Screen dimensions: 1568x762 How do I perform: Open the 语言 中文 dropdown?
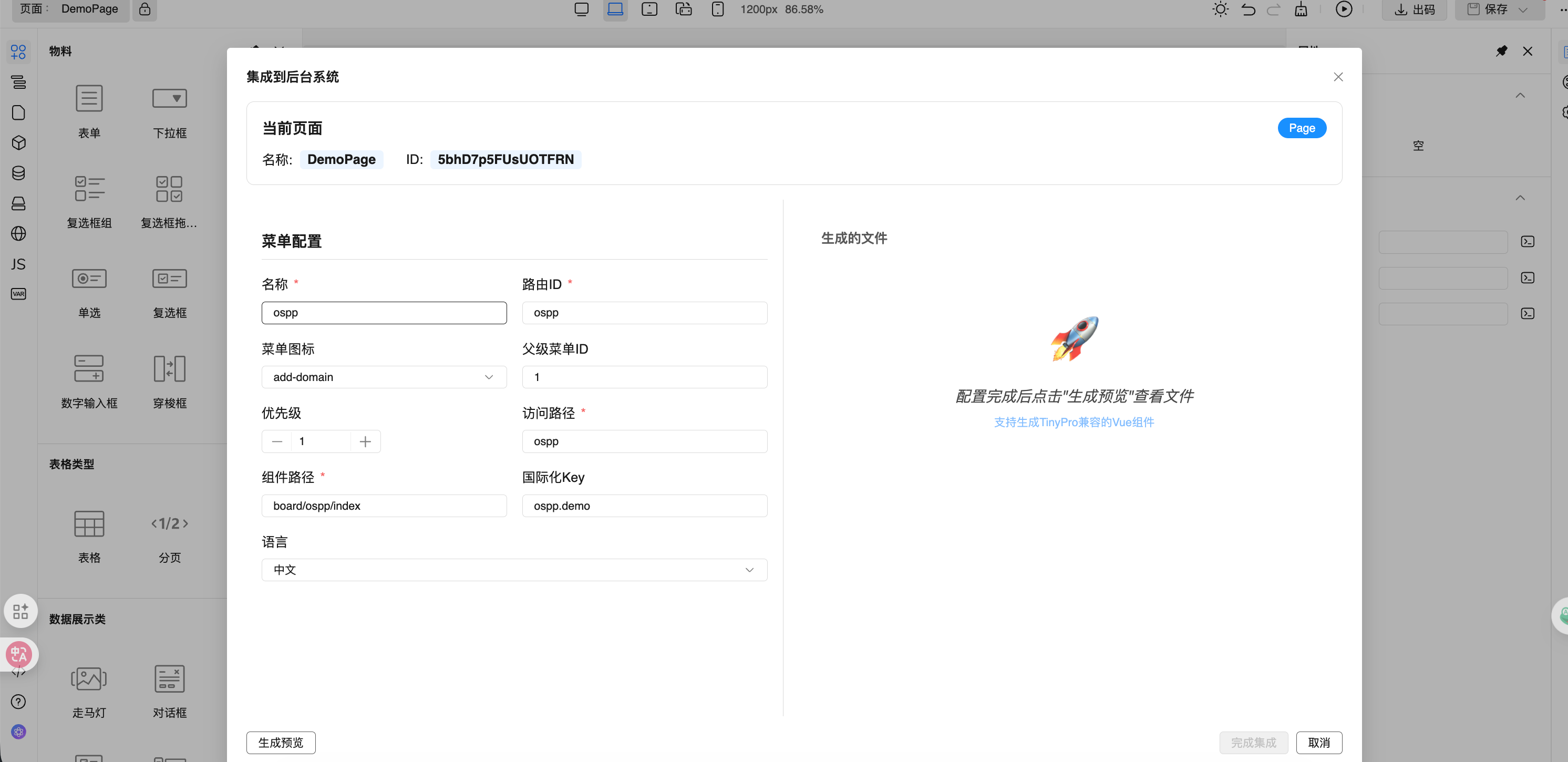click(x=514, y=570)
